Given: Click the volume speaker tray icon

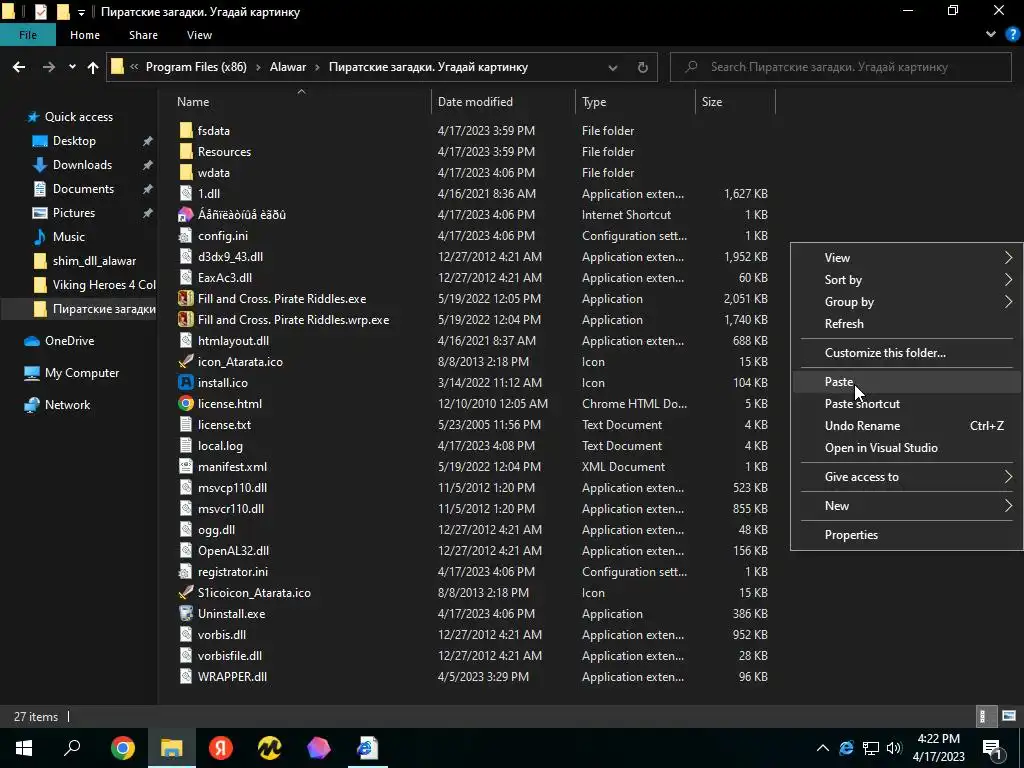Looking at the screenshot, I should (x=894, y=748).
